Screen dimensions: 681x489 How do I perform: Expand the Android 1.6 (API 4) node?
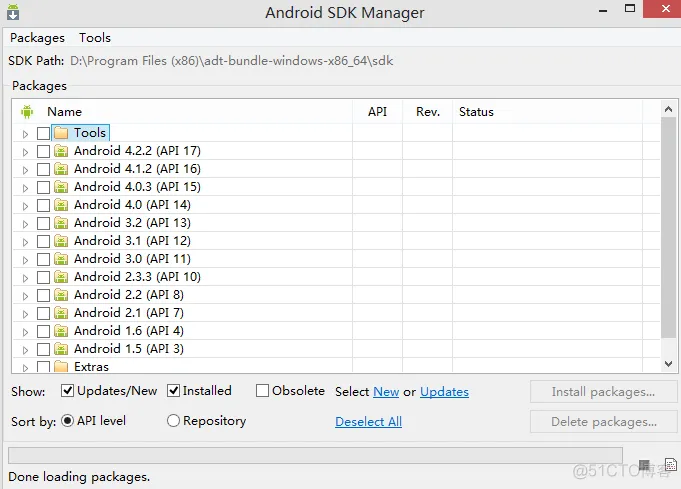25,333
